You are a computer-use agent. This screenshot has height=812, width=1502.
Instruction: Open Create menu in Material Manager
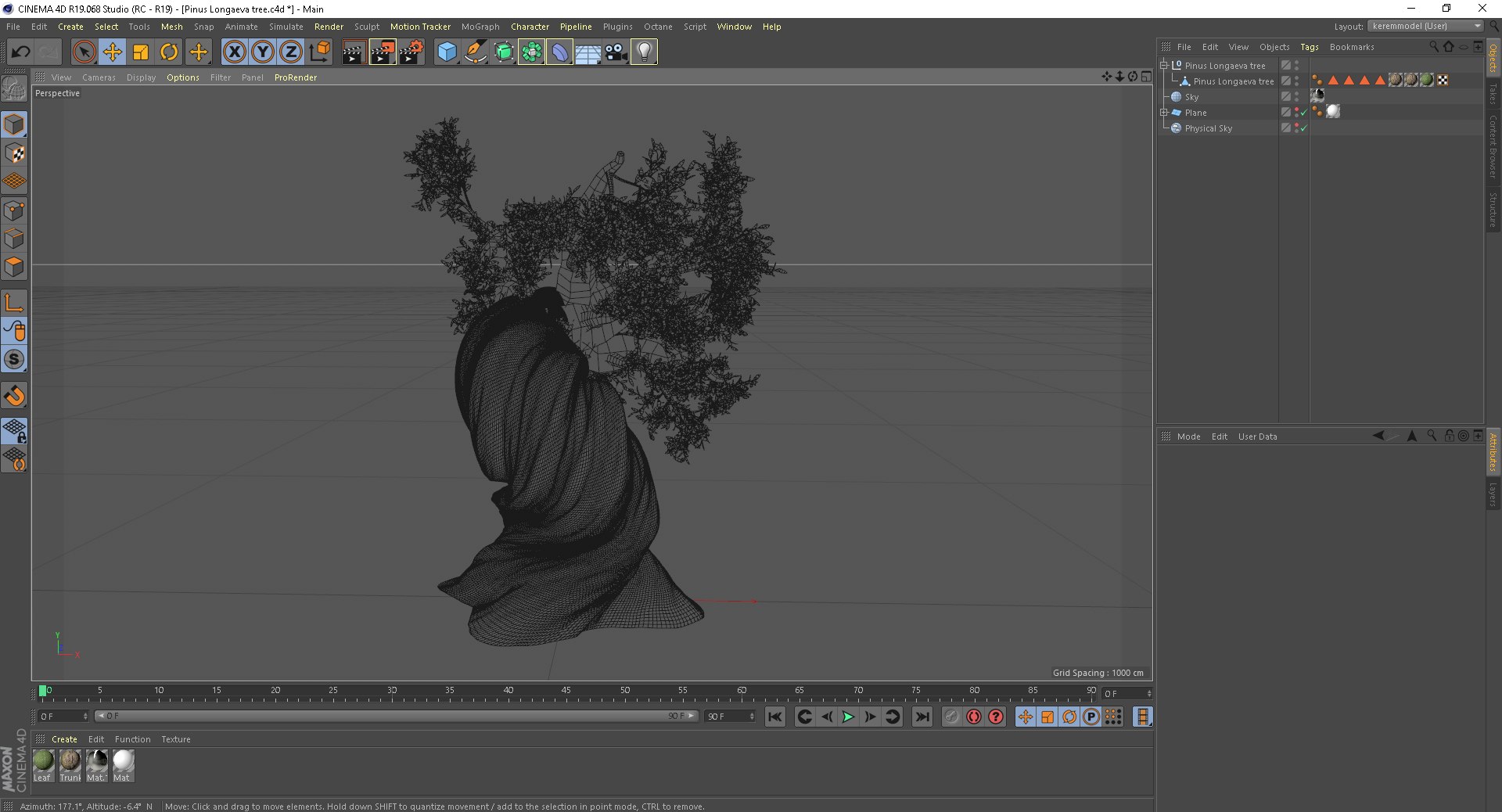pyautogui.click(x=64, y=739)
